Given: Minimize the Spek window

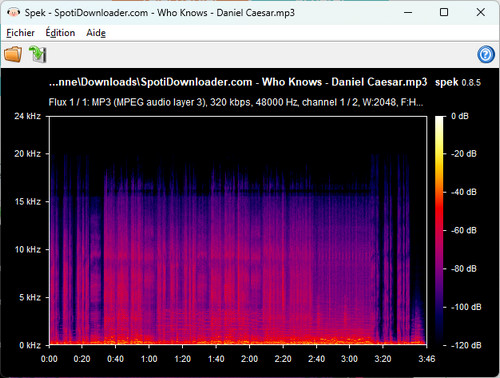Looking at the screenshot, I should (408, 13).
